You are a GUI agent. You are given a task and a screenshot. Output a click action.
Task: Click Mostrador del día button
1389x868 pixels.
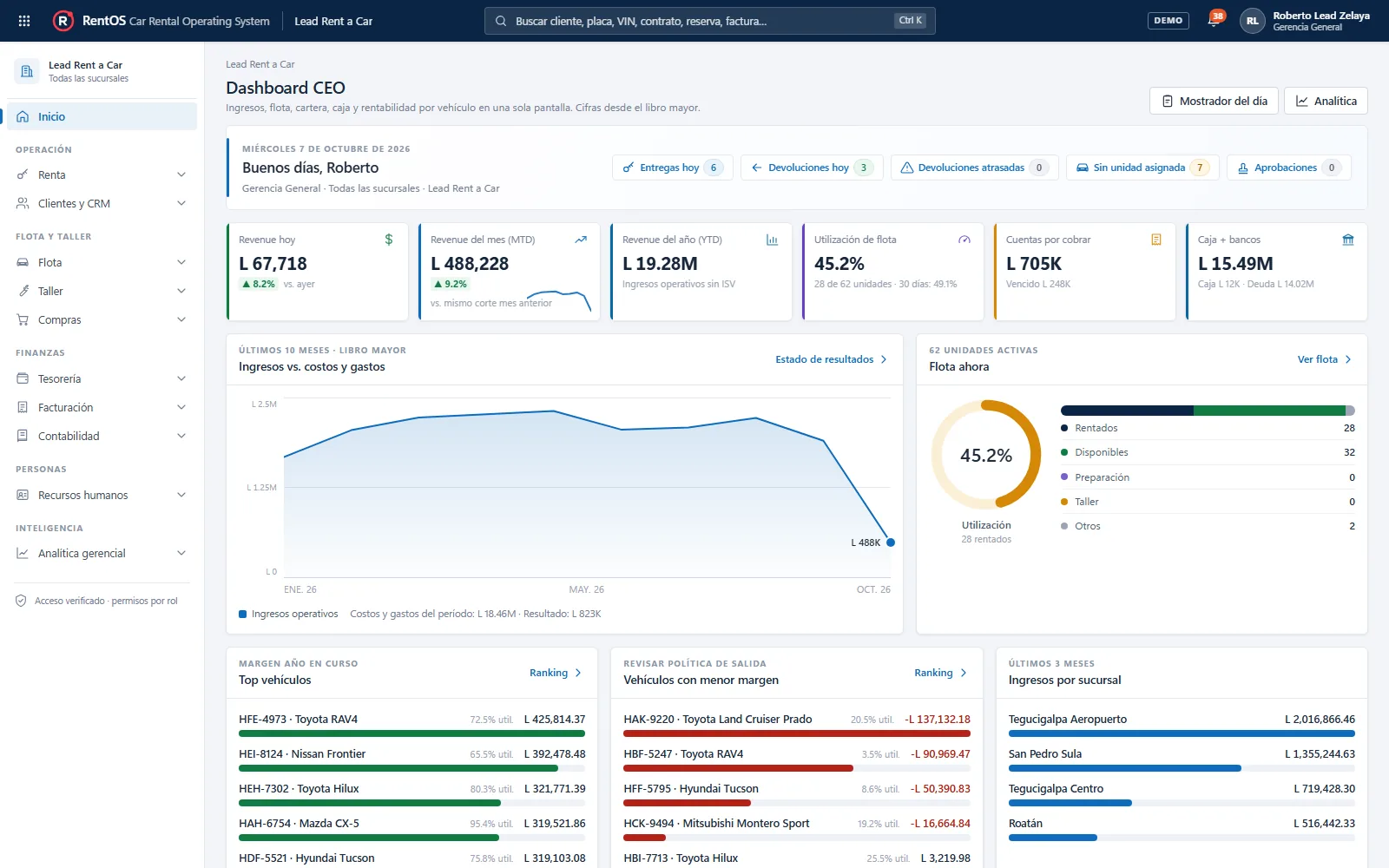point(1215,101)
